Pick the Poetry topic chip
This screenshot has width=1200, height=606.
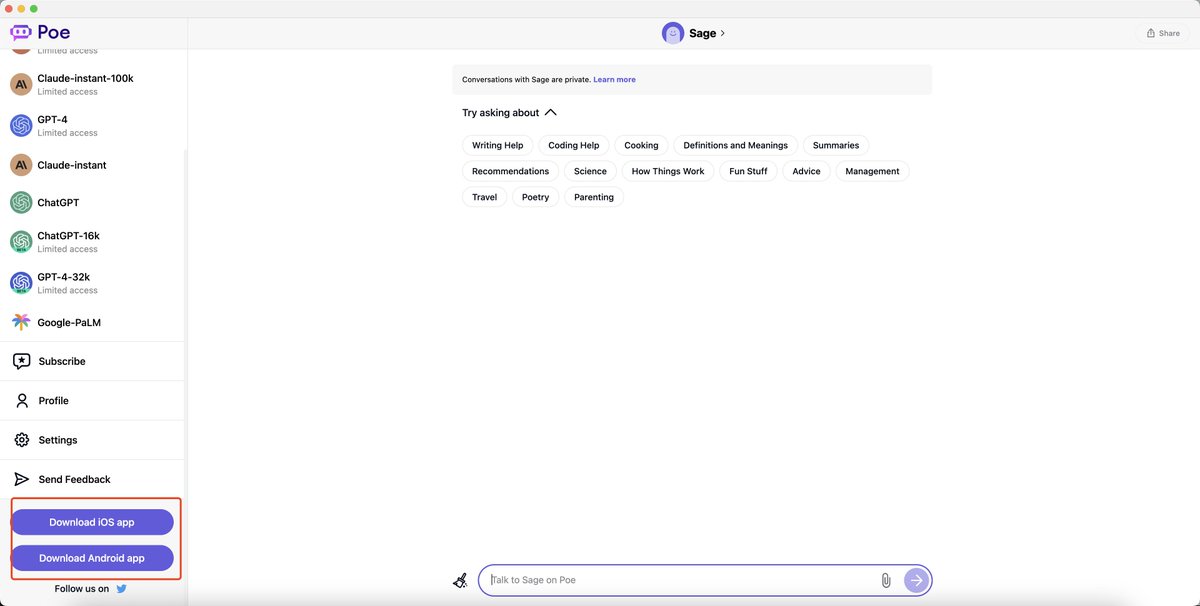(536, 197)
